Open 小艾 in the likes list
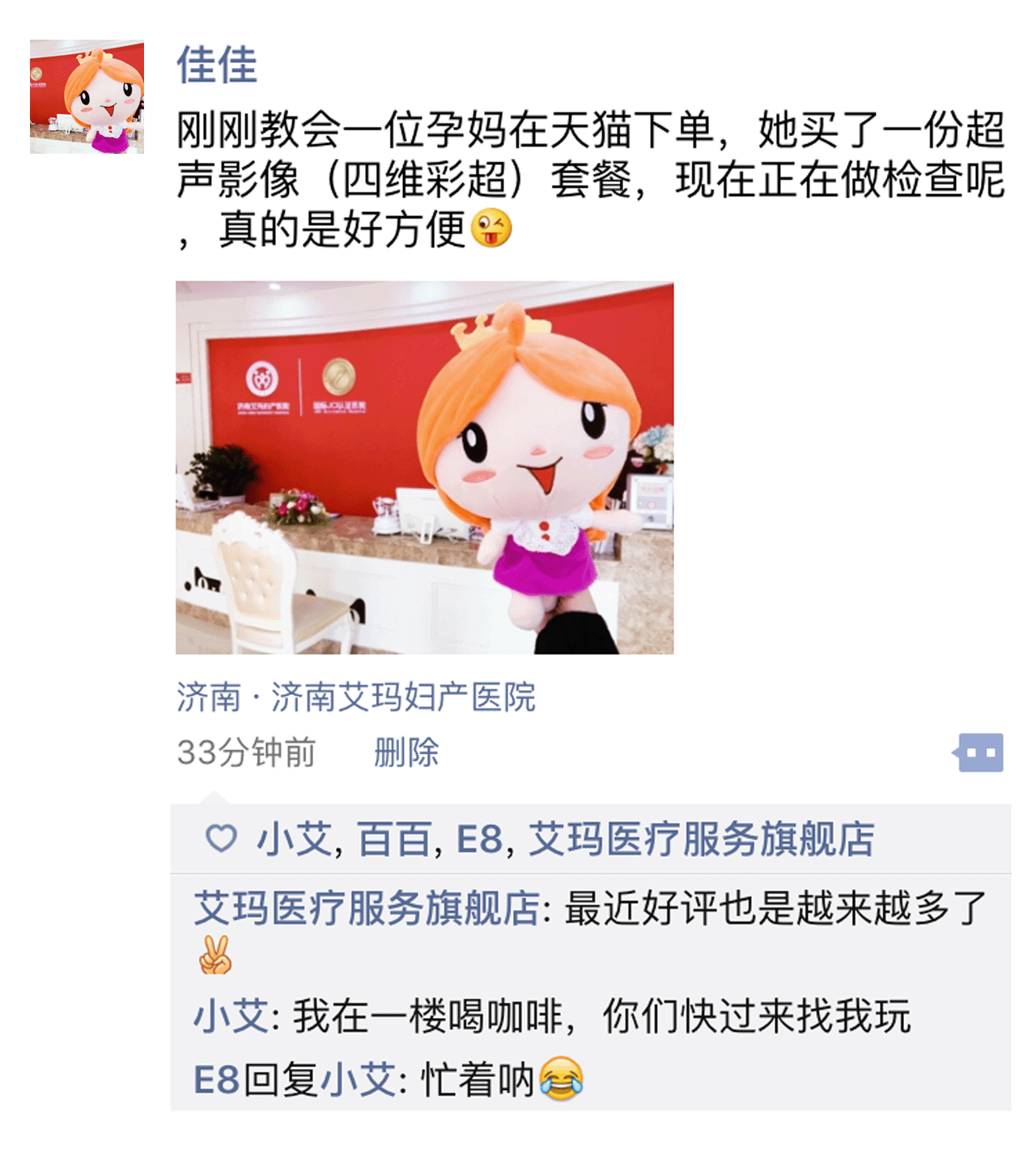This screenshot has height=1149, width=1036. [x=294, y=839]
